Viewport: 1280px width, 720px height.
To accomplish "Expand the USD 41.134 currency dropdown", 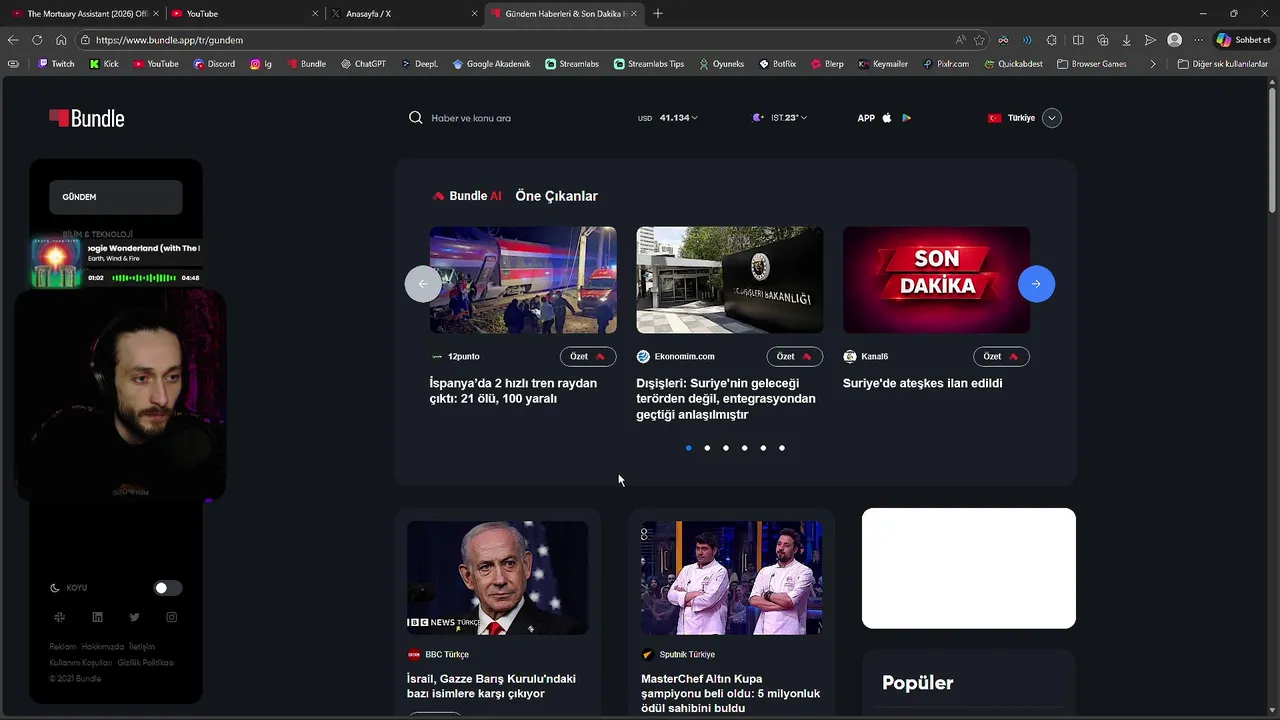I will click(668, 118).
